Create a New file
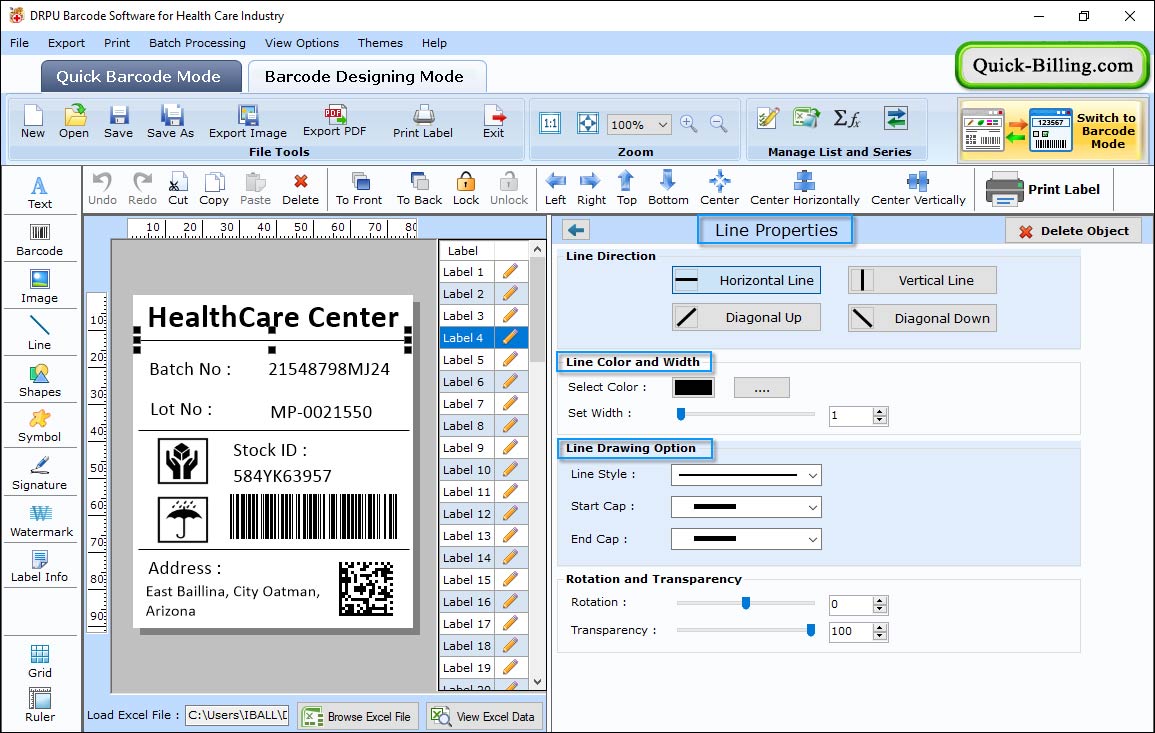This screenshot has height=733, width=1155. click(x=32, y=122)
